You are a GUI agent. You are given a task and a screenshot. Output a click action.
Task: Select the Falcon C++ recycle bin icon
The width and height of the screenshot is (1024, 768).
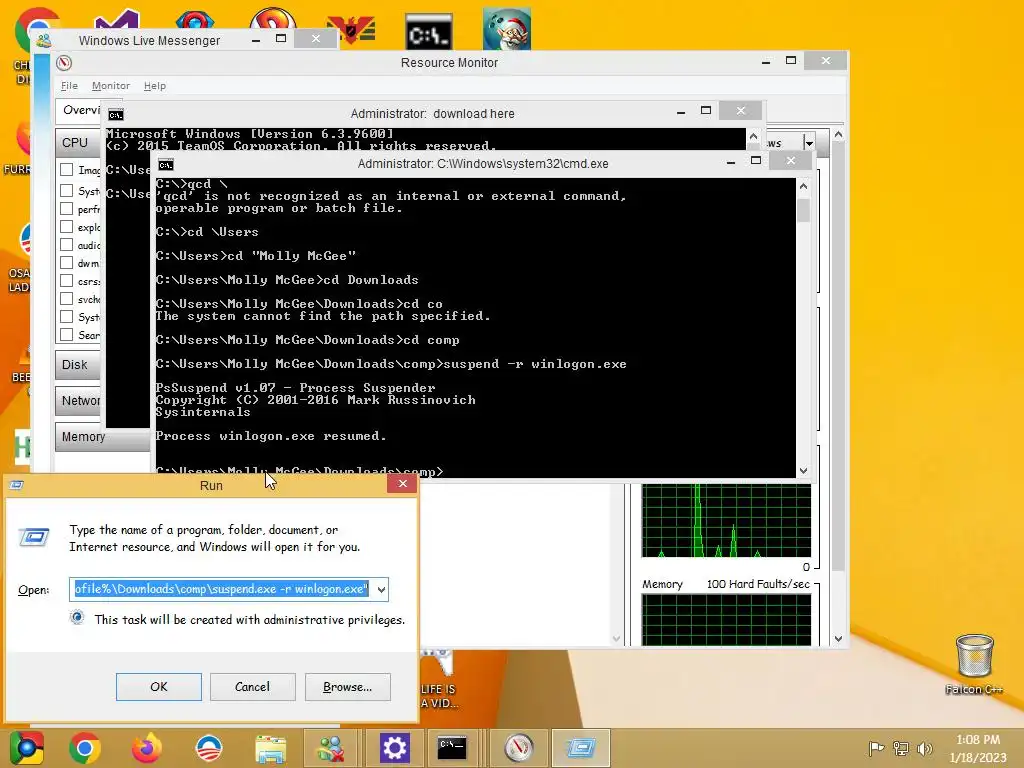974,664
